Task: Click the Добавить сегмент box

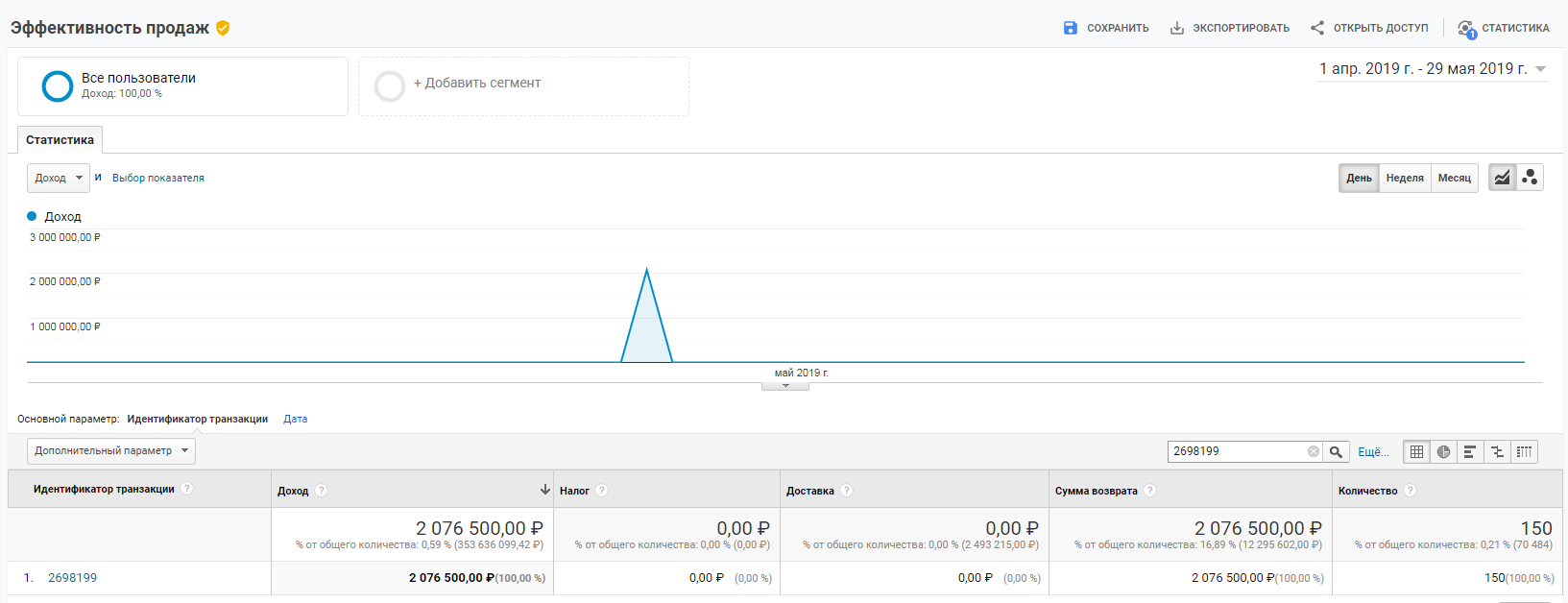Action: tap(523, 85)
